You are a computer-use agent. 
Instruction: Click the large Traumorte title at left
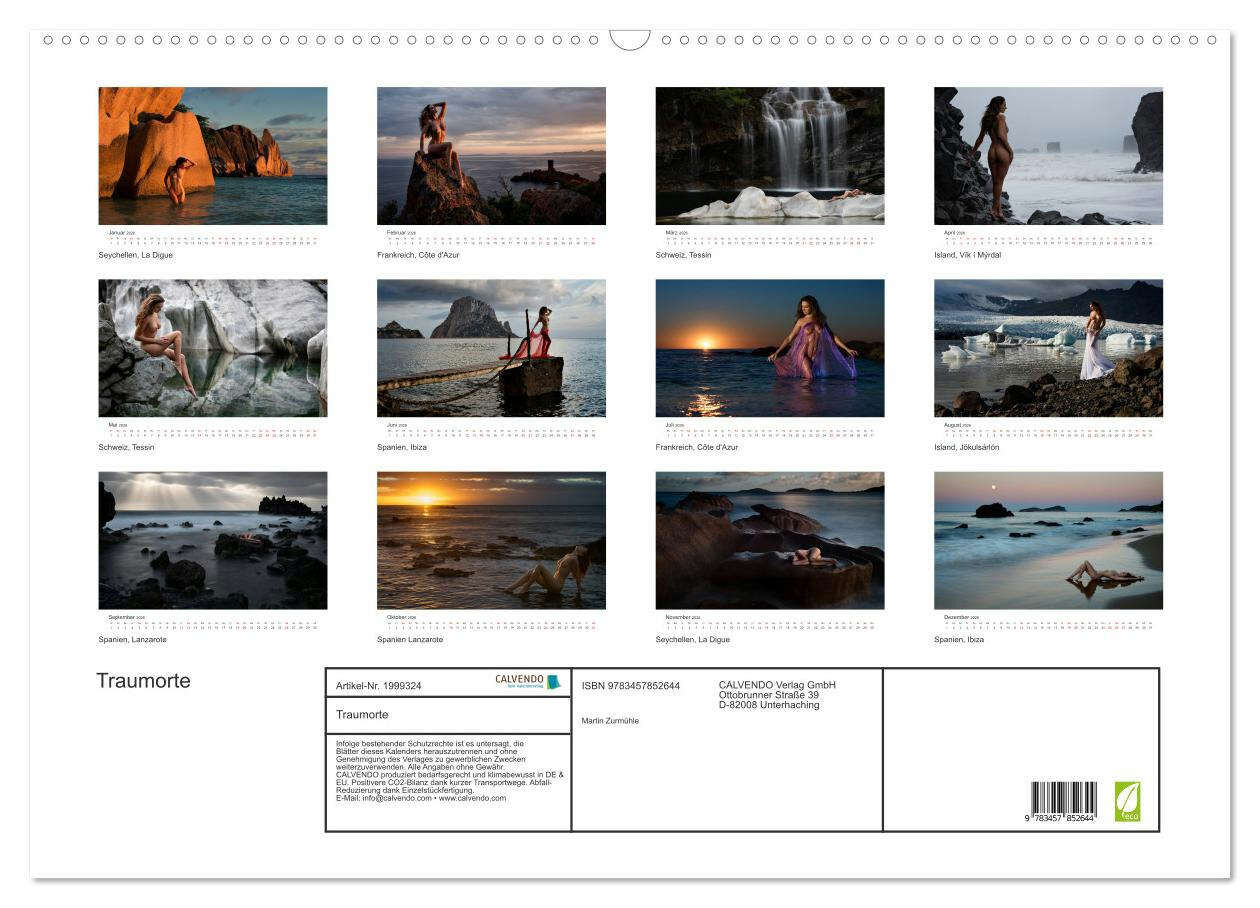coord(143,681)
